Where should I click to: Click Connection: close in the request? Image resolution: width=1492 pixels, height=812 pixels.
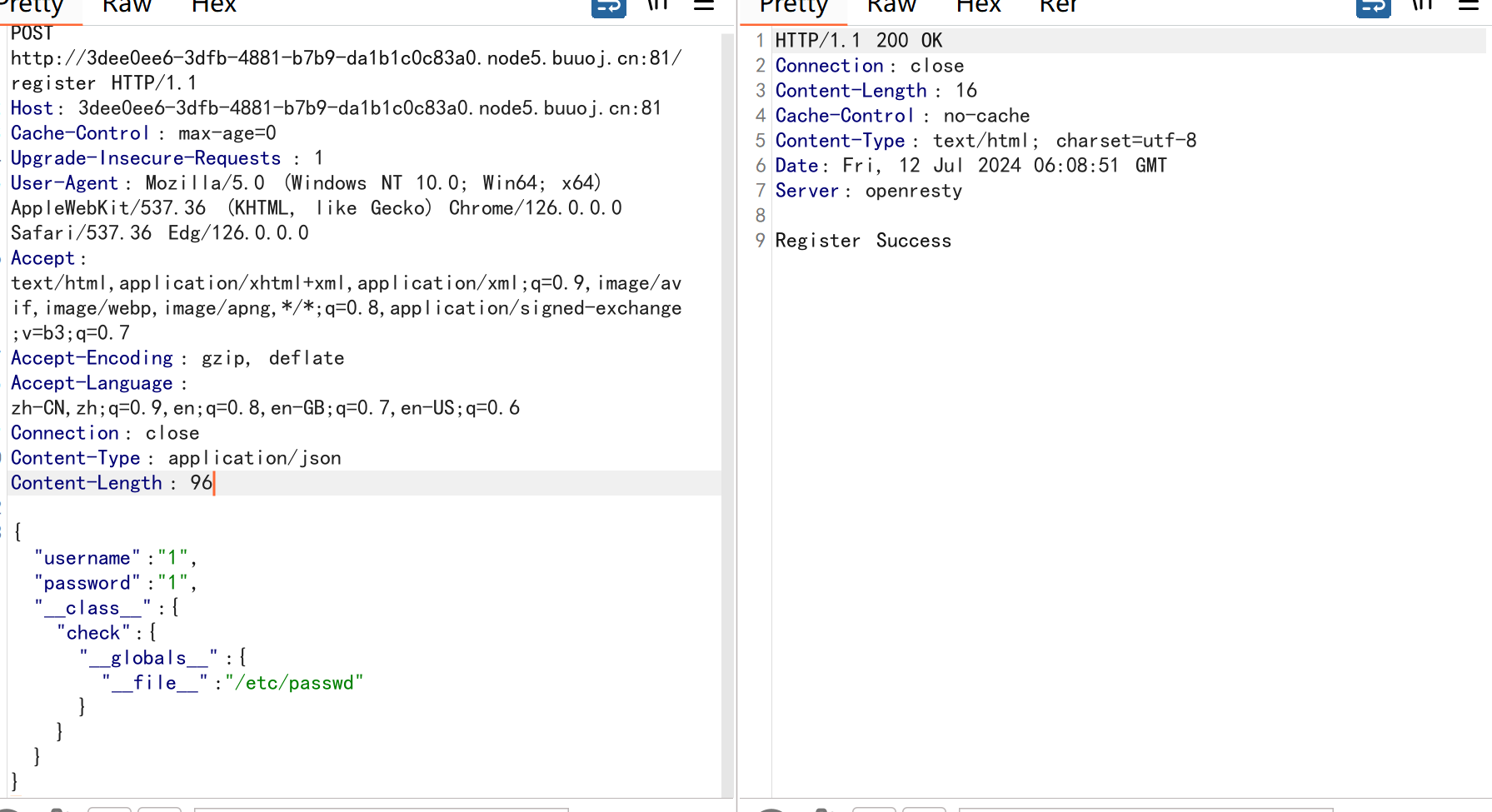pyautogui.click(x=105, y=433)
